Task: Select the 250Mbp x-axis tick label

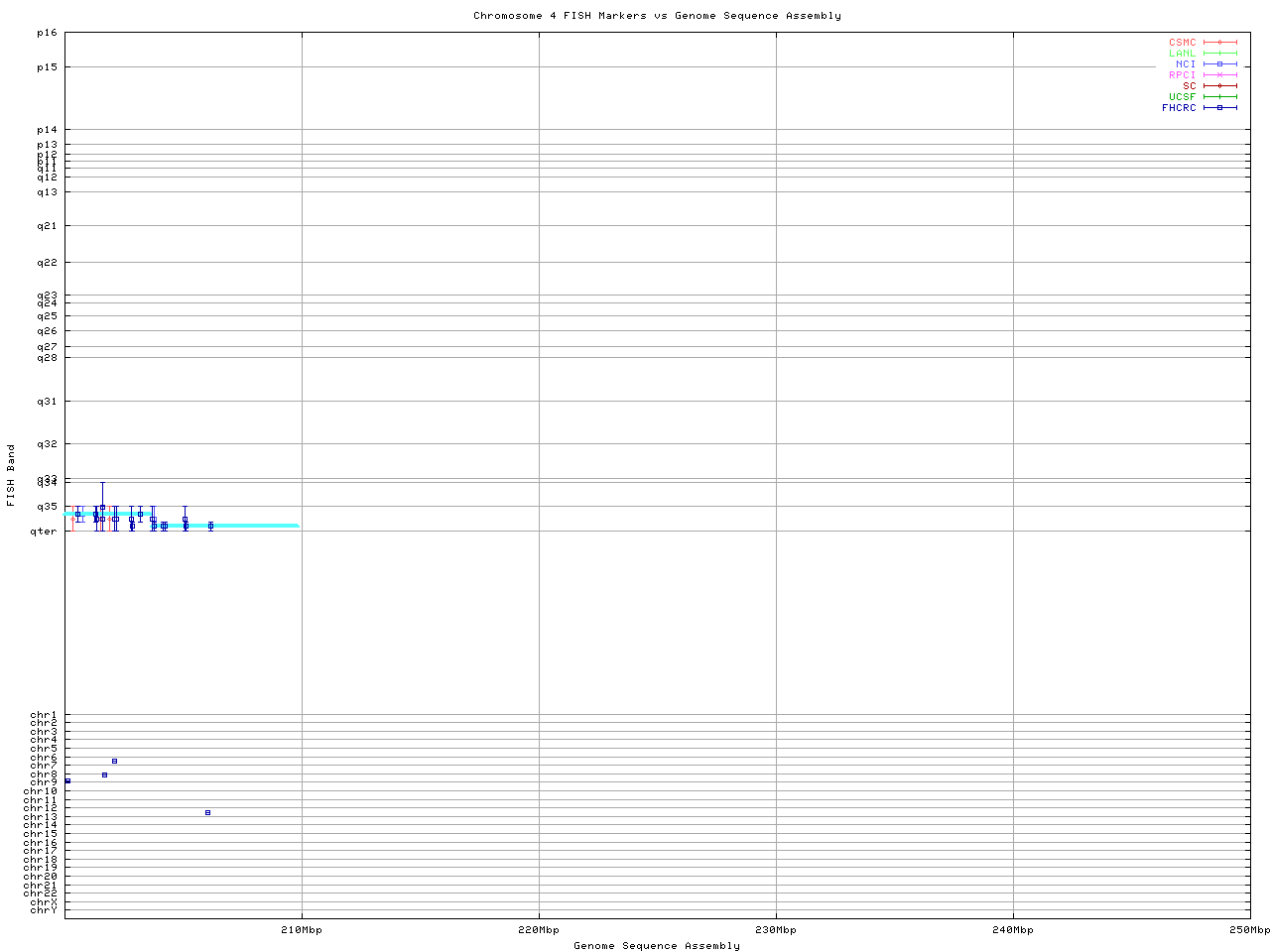Action: click(x=1249, y=930)
